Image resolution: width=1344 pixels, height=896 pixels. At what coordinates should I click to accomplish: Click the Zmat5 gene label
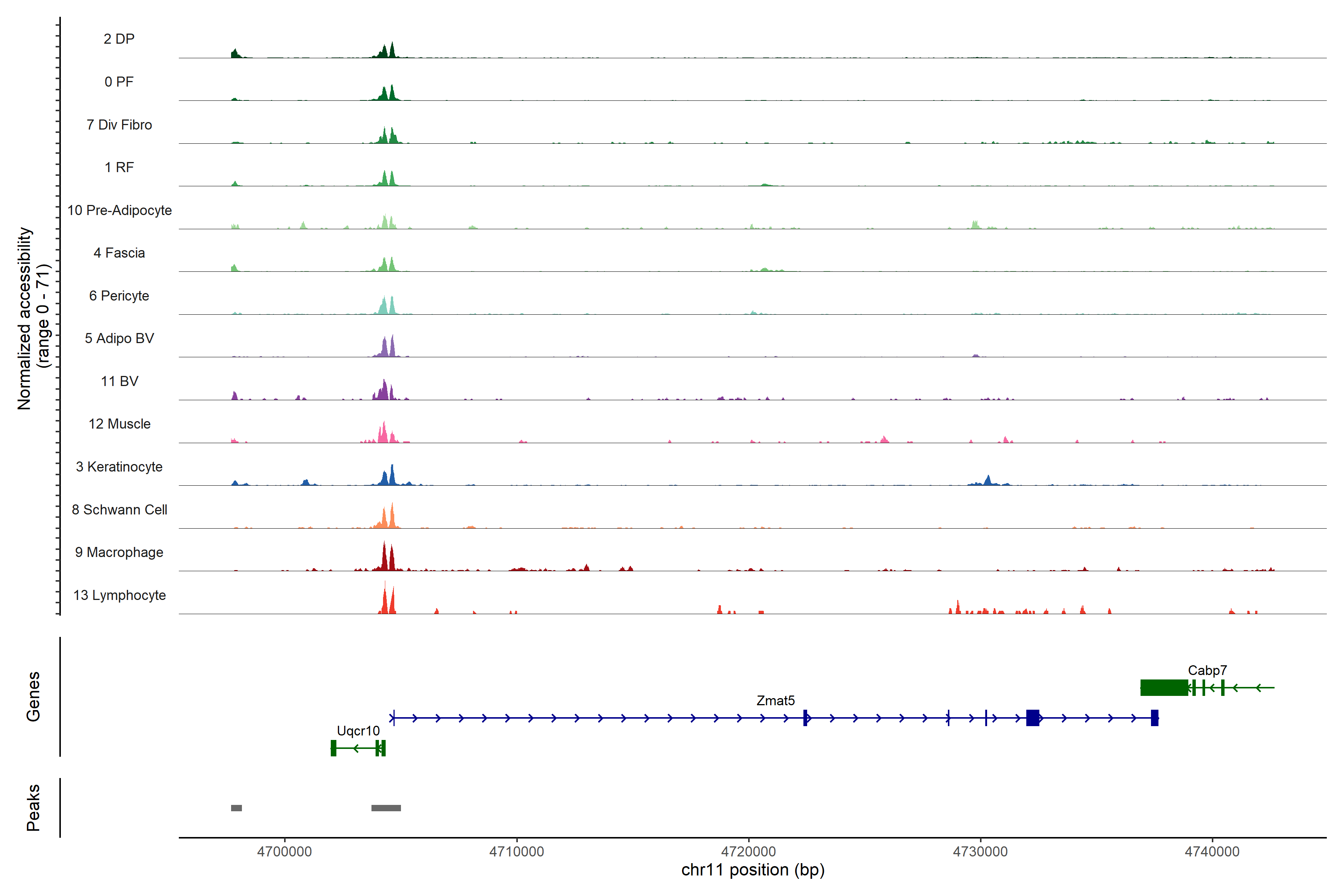tap(775, 701)
